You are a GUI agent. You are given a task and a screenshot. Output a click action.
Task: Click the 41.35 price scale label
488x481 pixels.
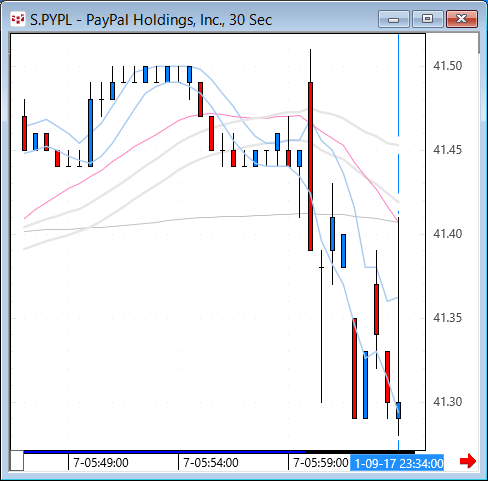tap(448, 318)
